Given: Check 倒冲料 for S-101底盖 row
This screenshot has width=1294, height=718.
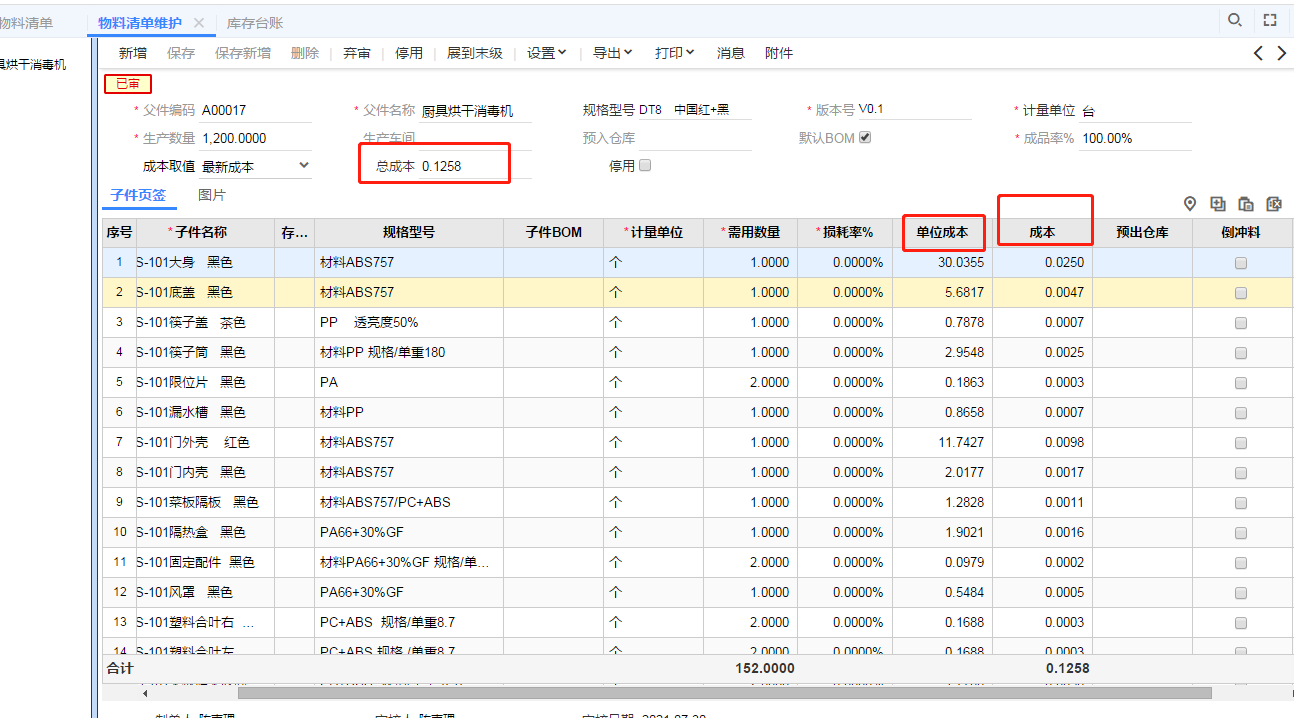Looking at the screenshot, I should pos(1241,293).
